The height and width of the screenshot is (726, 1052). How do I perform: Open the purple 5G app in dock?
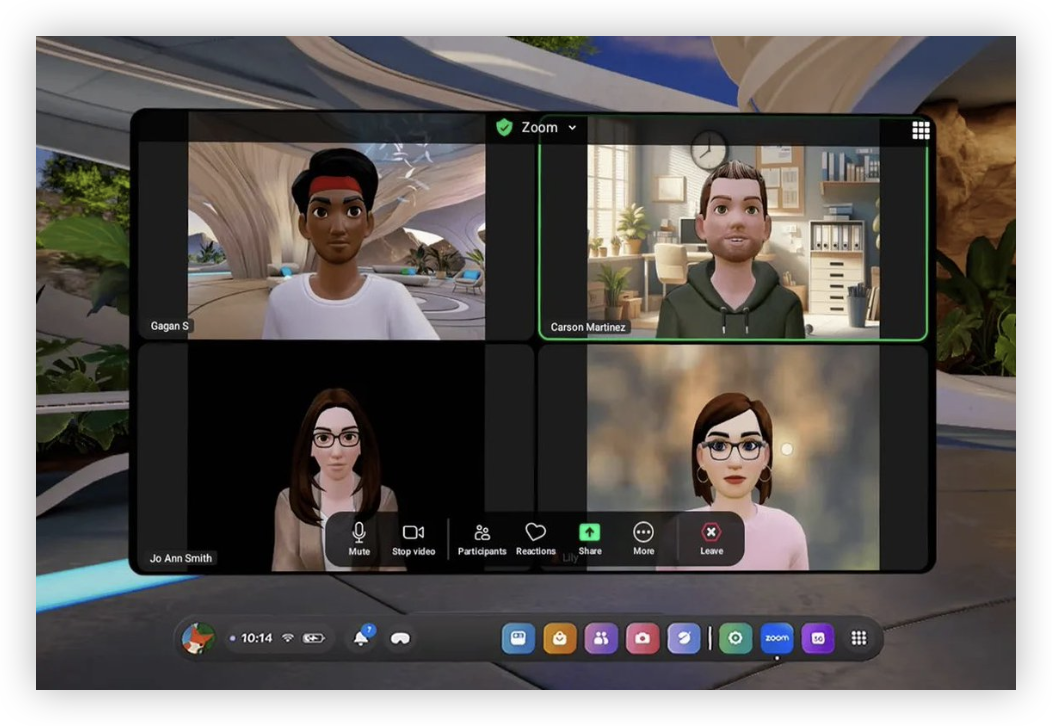click(x=818, y=638)
